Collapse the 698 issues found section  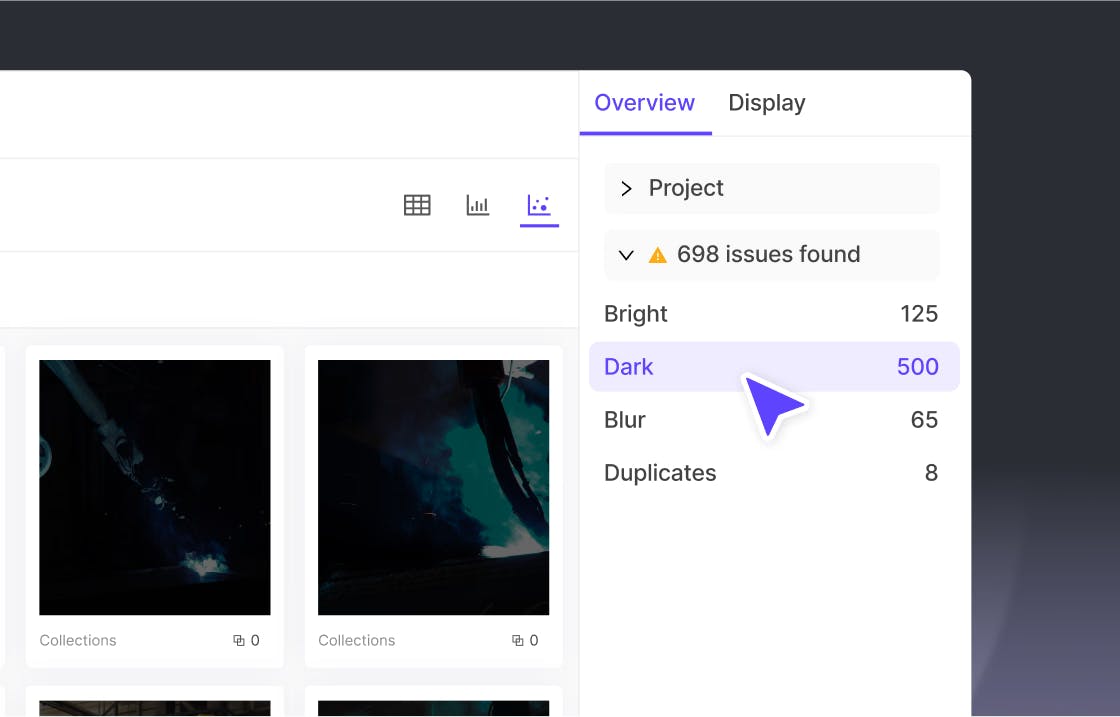pyautogui.click(x=626, y=255)
